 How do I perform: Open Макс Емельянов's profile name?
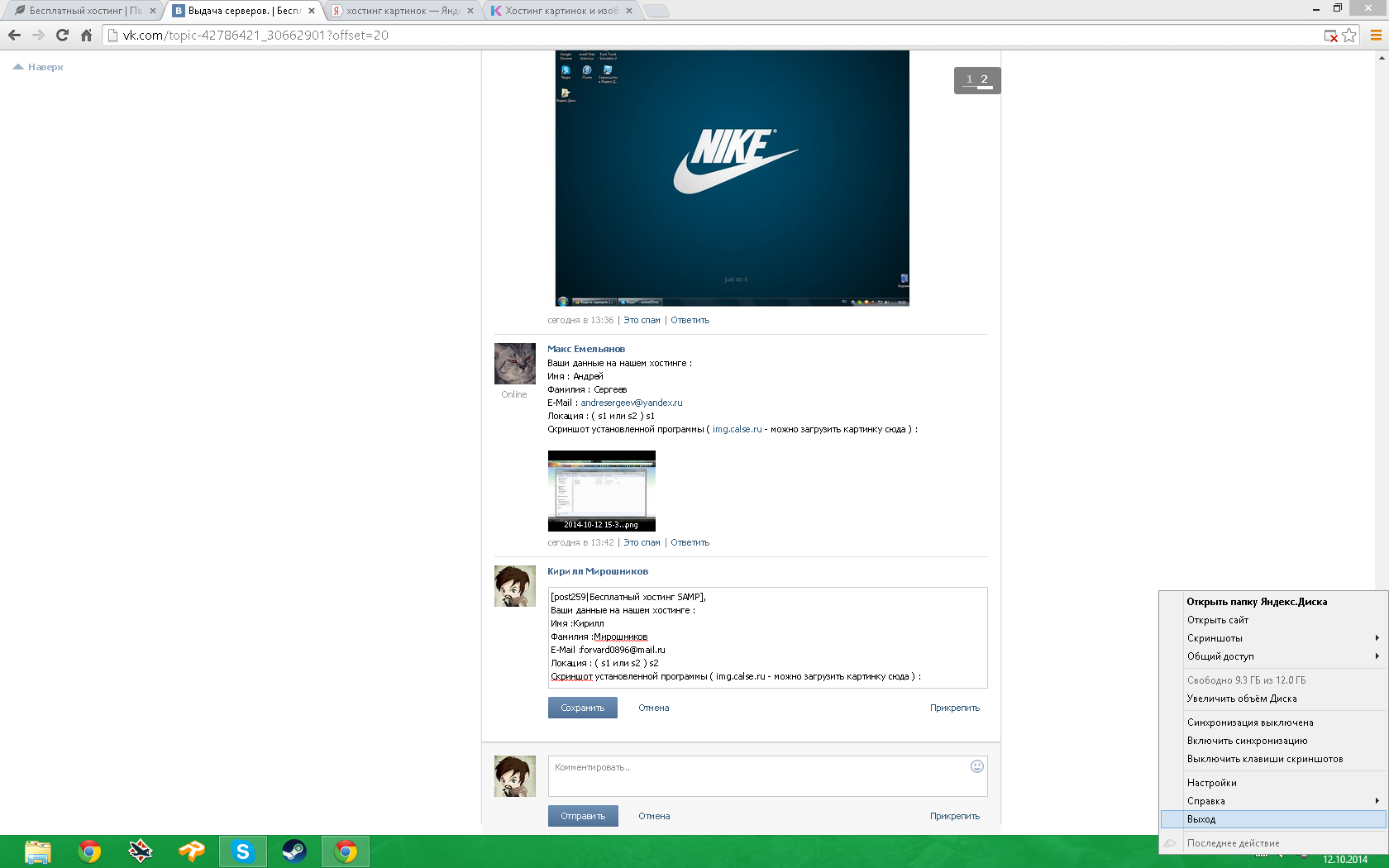coord(586,349)
